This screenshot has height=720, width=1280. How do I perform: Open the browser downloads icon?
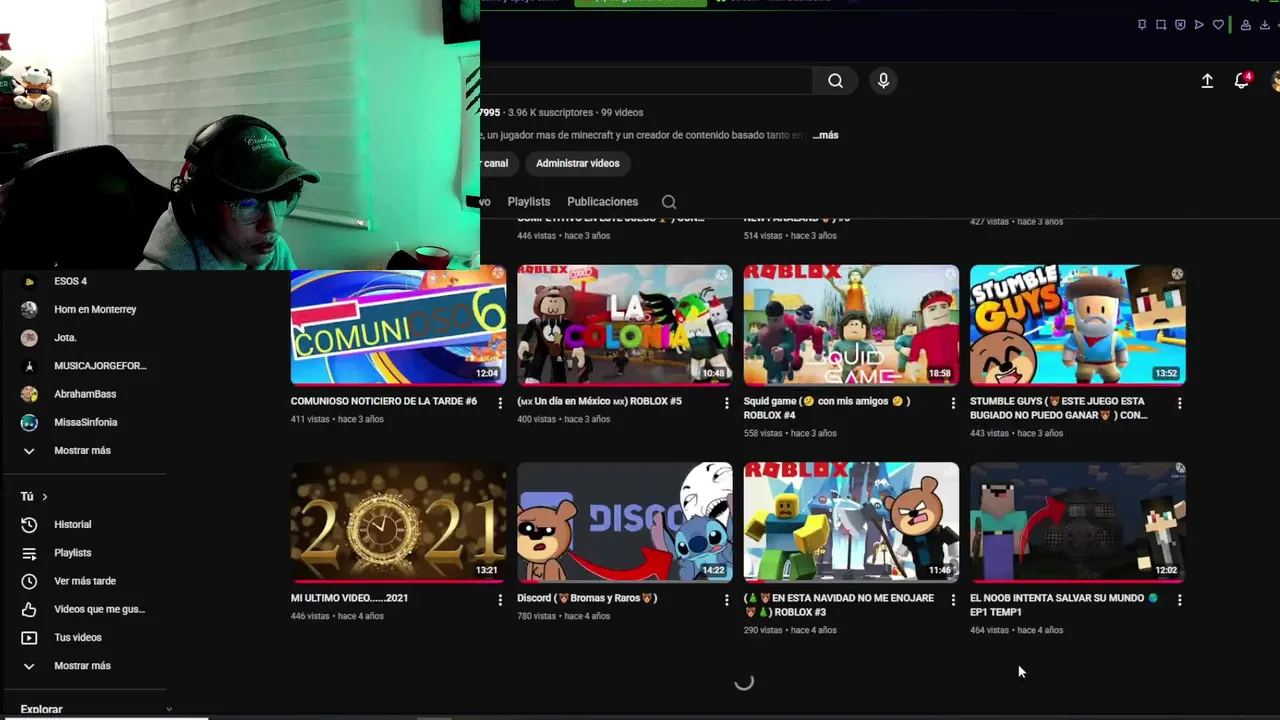(x=1265, y=25)
